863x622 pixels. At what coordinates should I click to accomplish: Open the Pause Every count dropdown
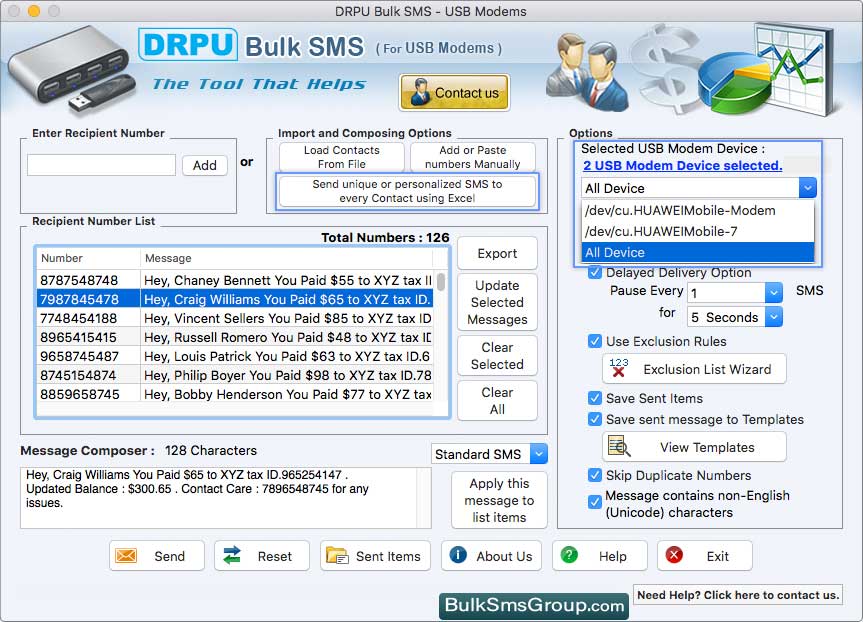tap(773, 292)
